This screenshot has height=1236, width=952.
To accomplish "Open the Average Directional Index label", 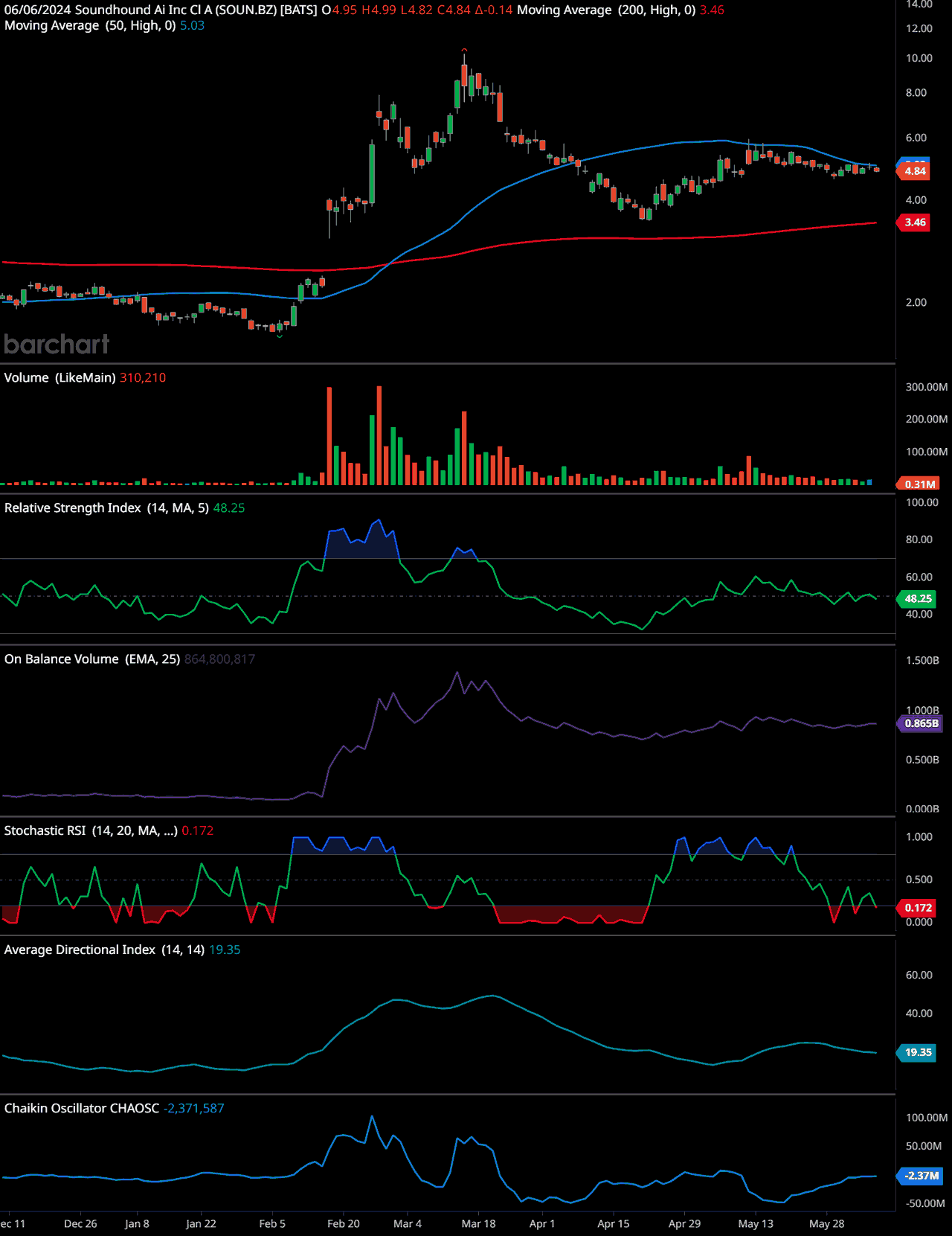I will click(x=80, y=950).
